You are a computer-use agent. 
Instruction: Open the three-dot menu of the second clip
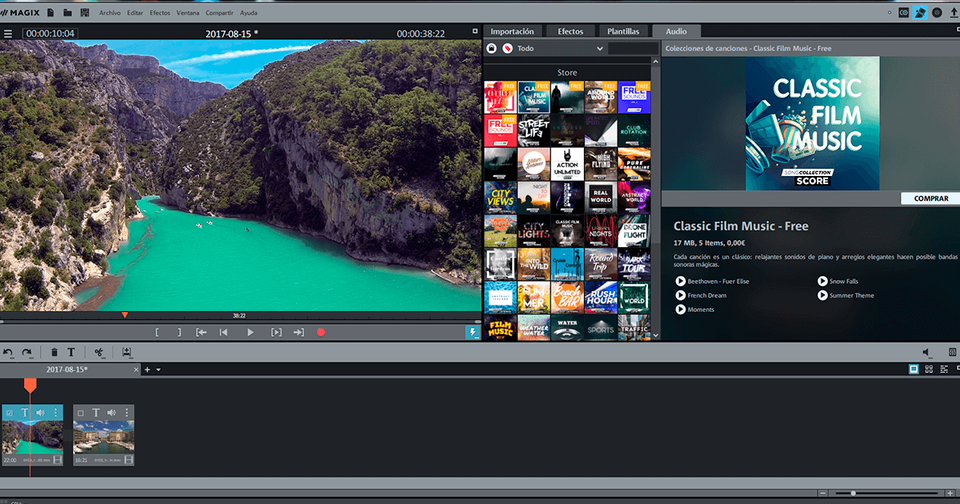(127, 413)
